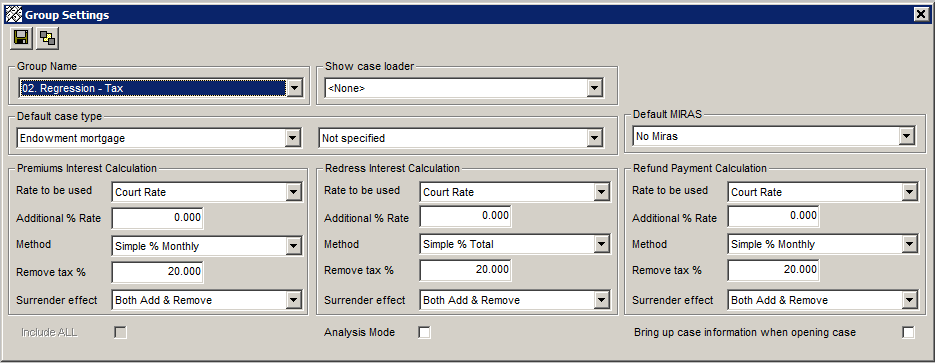The height and width of the screenshot is (363, 935).
Task: Expand Redress Interest Surrender effect dropdown
Action: click(x=602, y=300)
